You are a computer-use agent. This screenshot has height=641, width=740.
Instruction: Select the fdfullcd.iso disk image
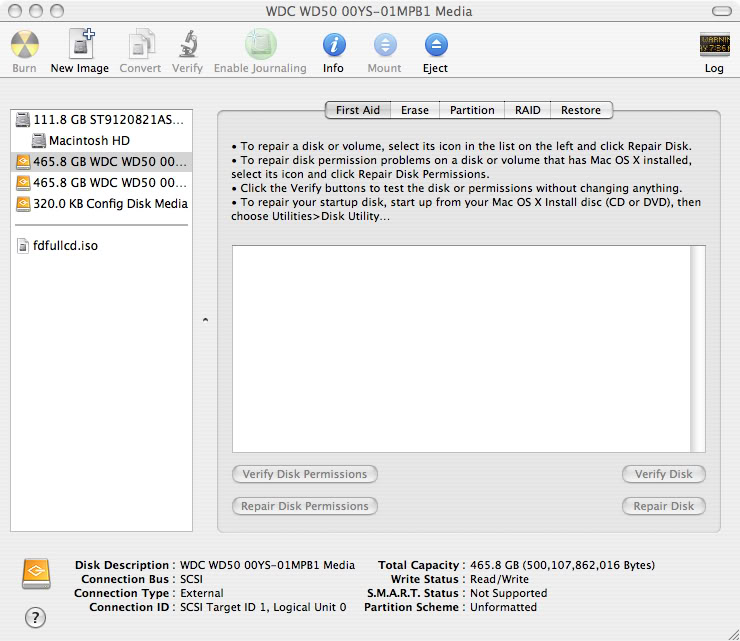(101, 245)
